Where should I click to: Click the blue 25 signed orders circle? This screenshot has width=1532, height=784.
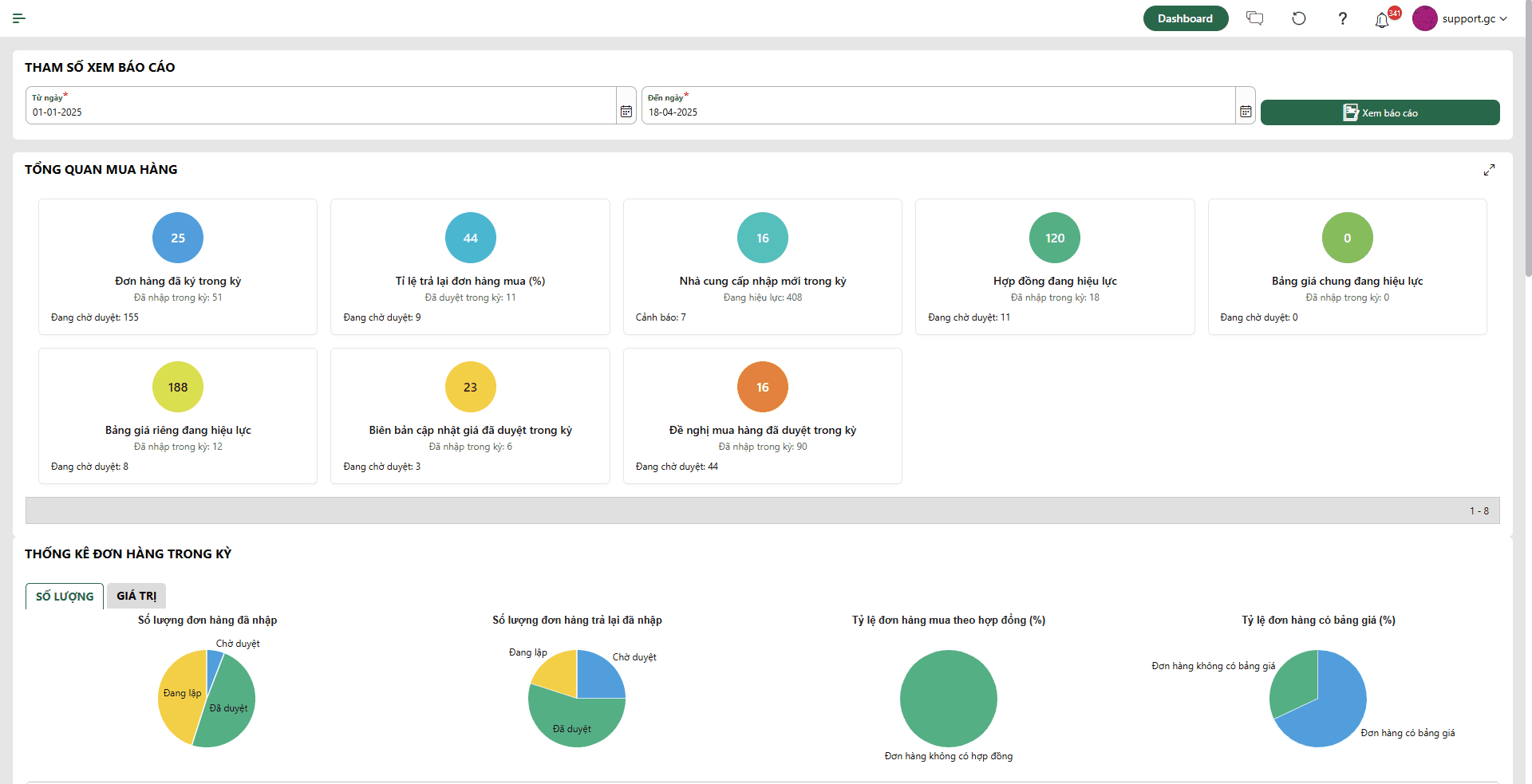click(x=178, y=238)
